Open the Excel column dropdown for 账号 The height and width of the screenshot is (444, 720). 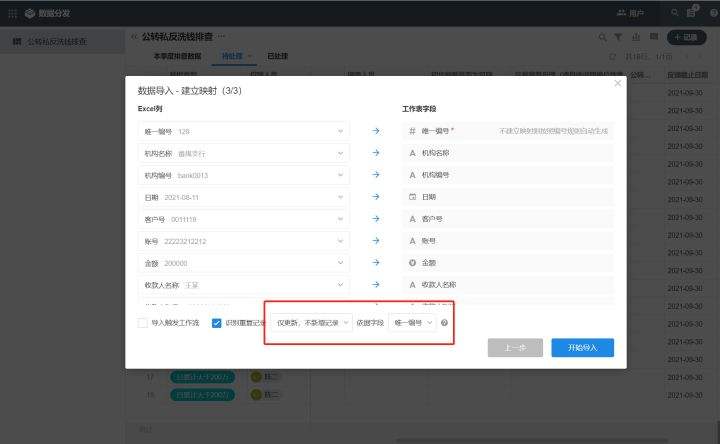pyautogui.click(x=243, y=241)
